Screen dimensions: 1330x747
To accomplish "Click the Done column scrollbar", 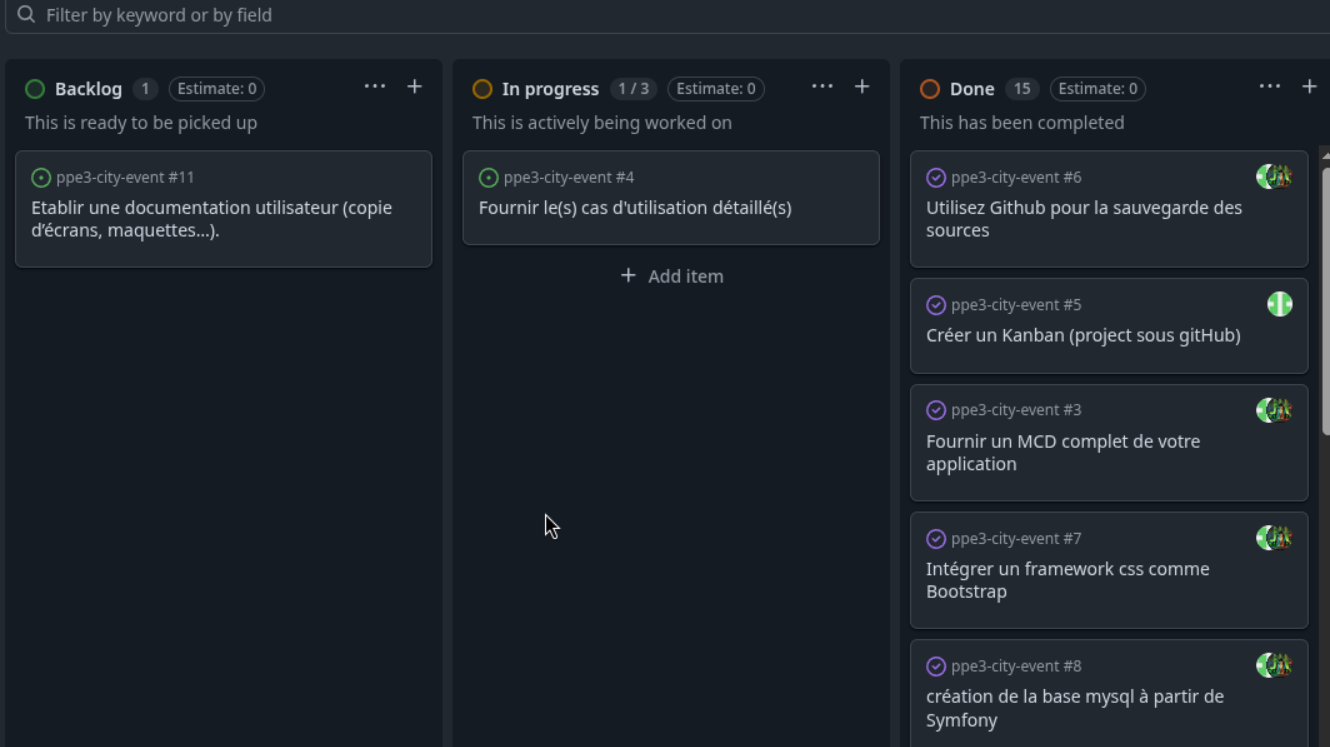I will [x=1324, y=300].
